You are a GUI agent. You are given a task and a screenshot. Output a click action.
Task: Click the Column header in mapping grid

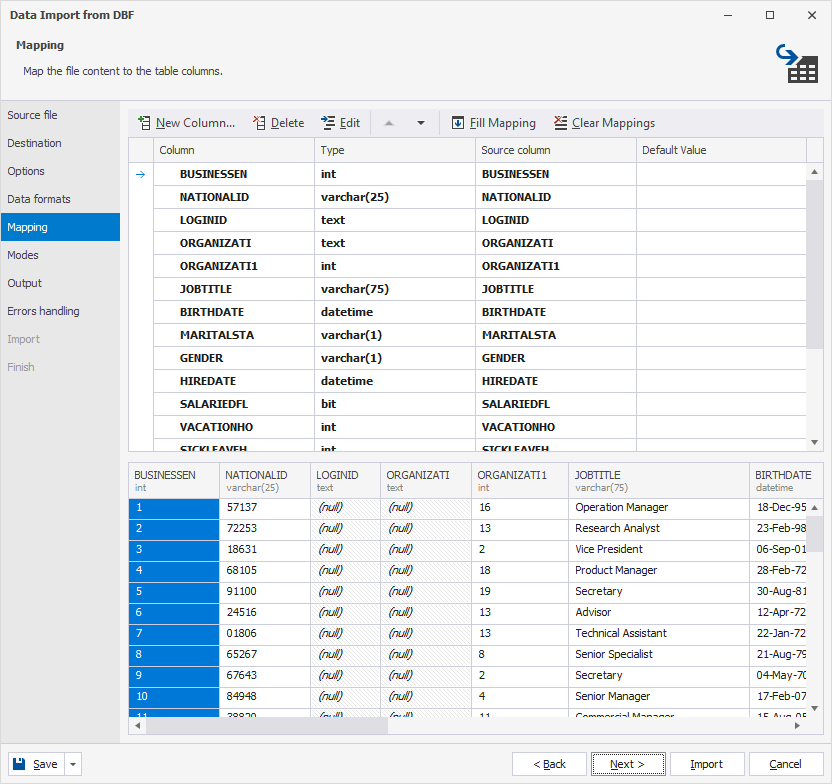pos(233,150)
